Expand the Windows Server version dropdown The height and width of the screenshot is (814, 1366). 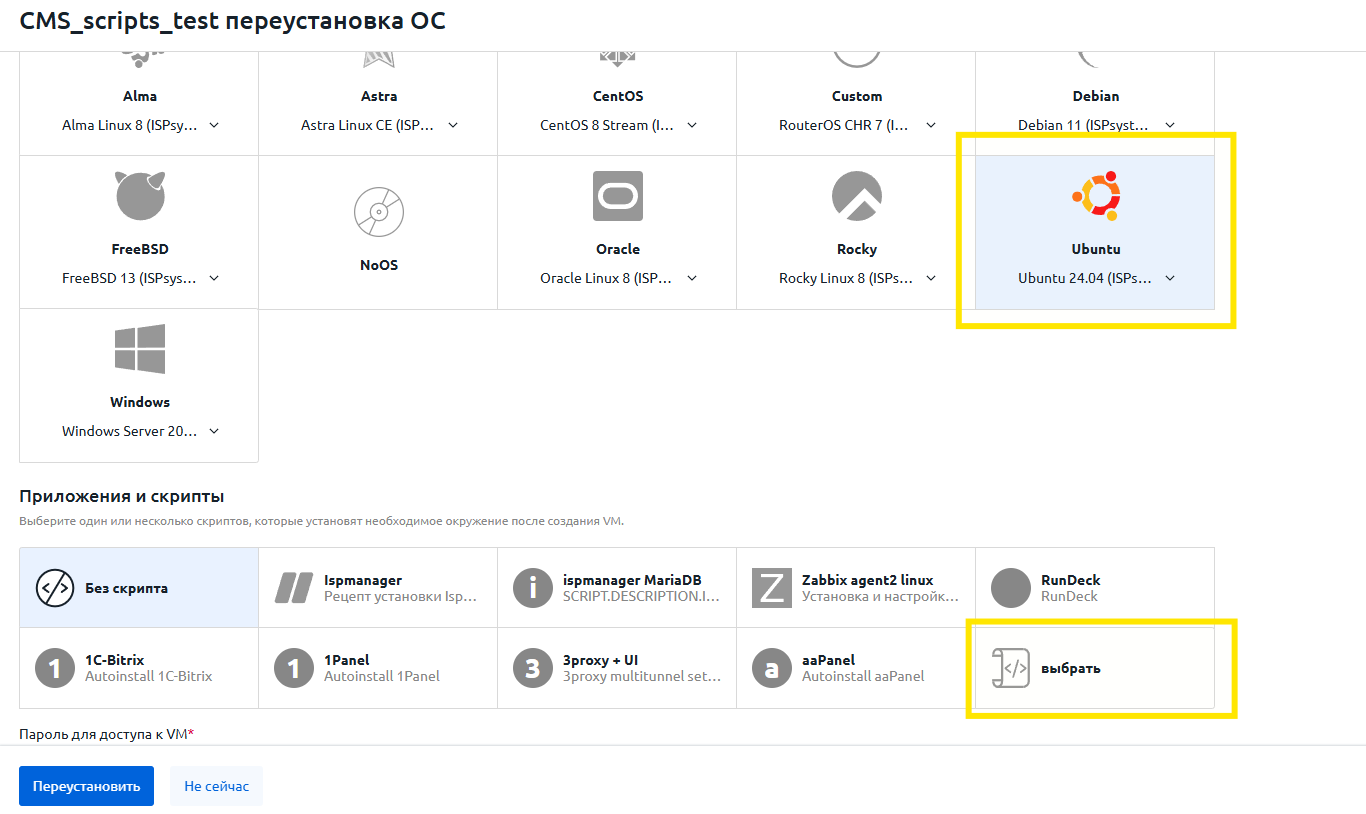(x=214, y=431)
